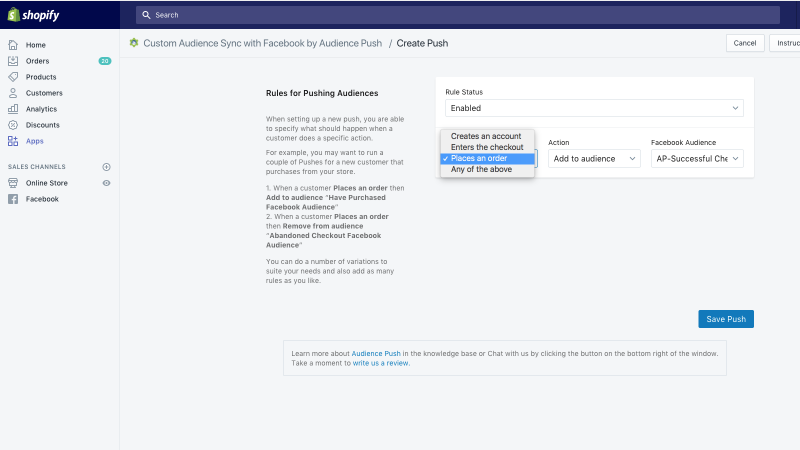Choose 'Places an order' option

tap(487, 158)
